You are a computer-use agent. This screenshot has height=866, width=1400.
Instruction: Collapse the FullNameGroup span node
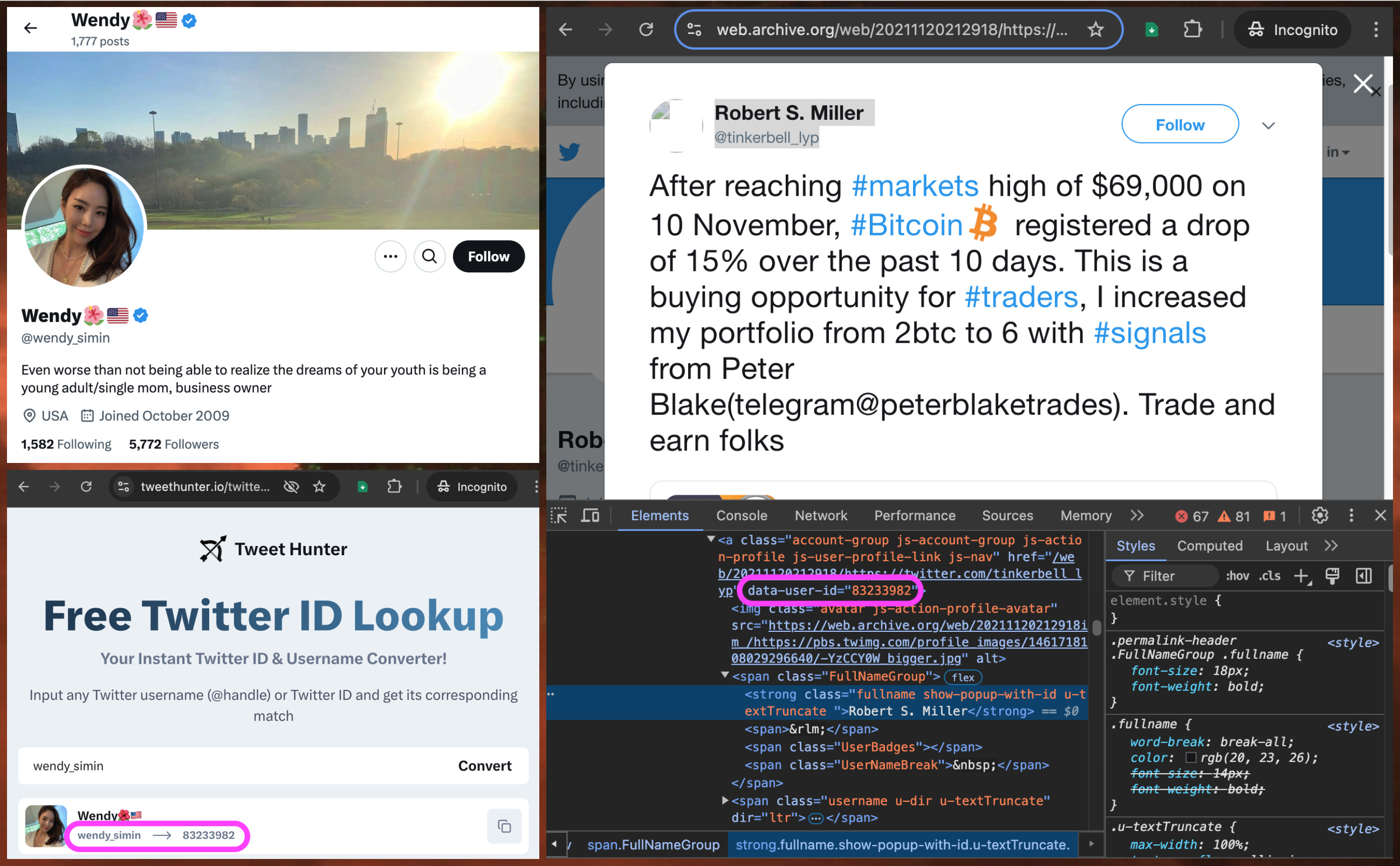(725, 676)
